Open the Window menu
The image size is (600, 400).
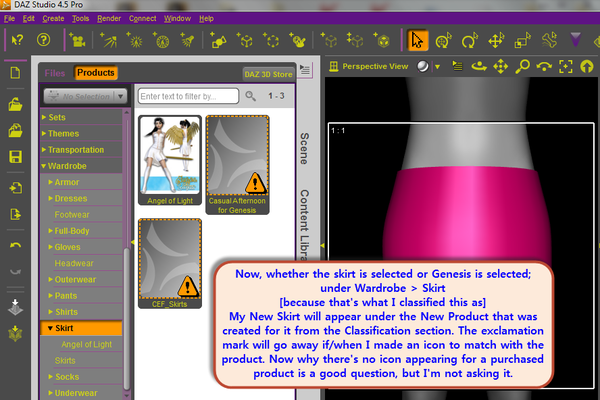point(177,18)
